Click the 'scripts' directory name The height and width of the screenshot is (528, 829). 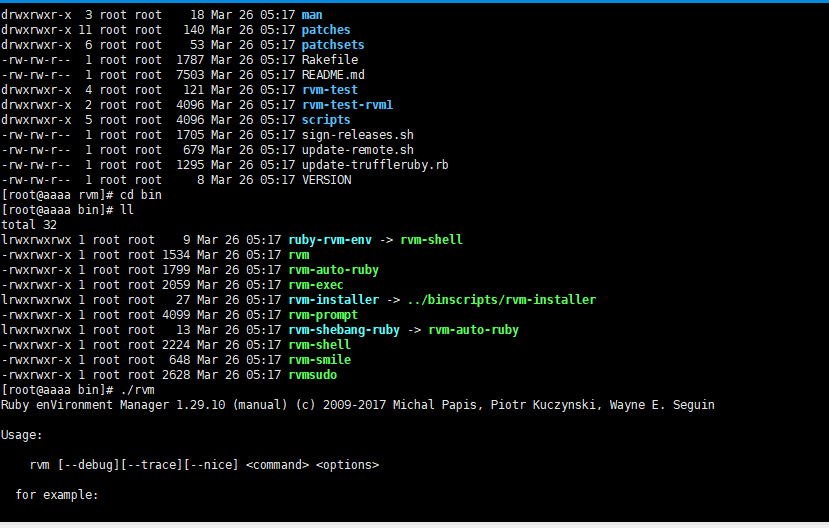pos(326,120)
